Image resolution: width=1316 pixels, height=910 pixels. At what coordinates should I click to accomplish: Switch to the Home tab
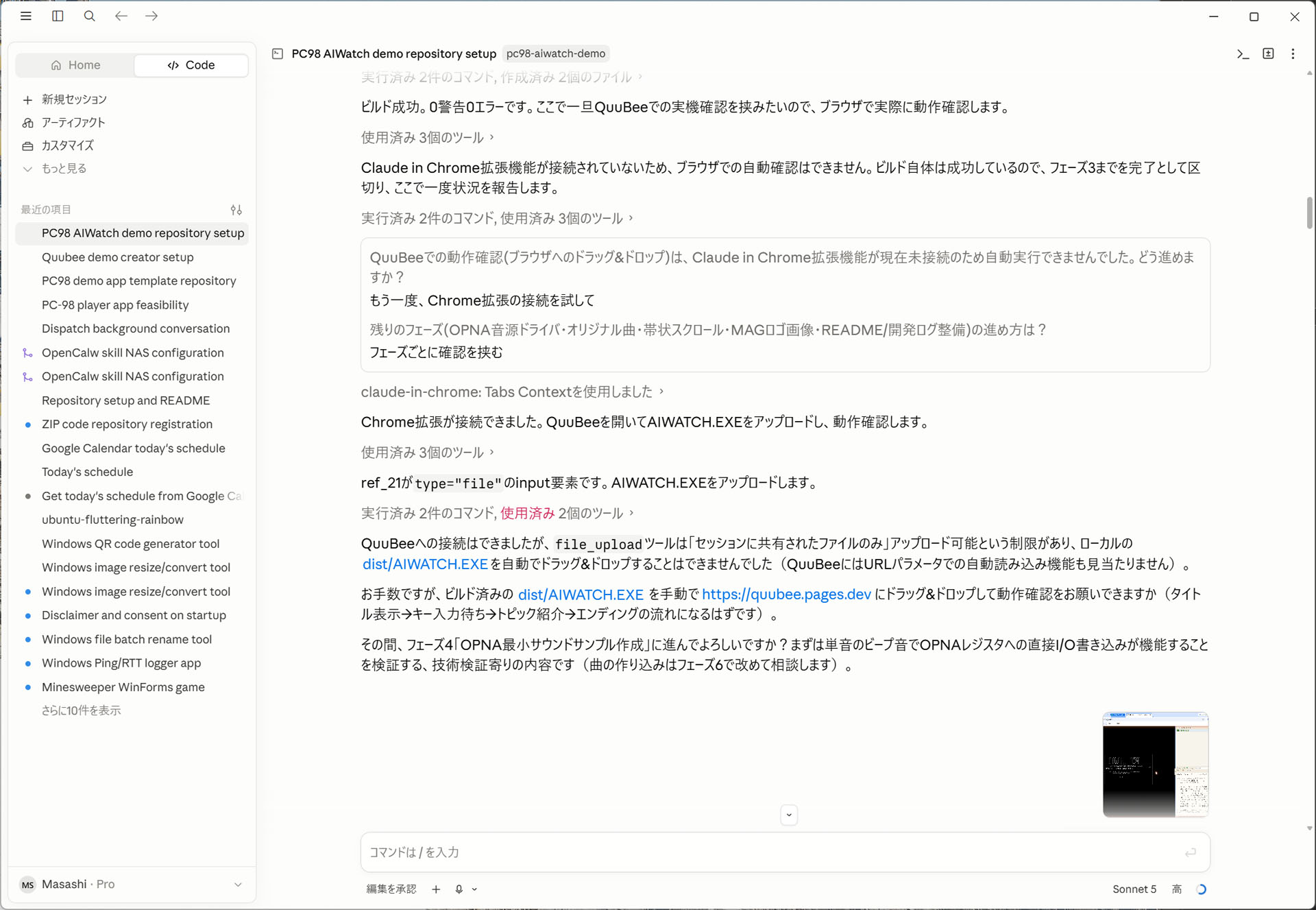(75, 65)
